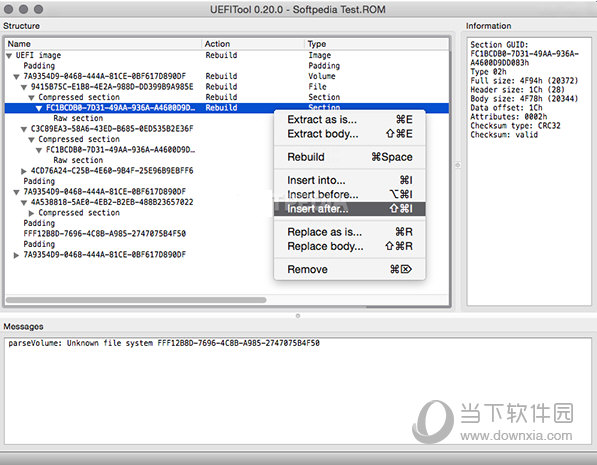Viewport: 597px width, 465px height.
Task: Expand the last 7A9354D9 volume node
Action: [x=16, y=255]
